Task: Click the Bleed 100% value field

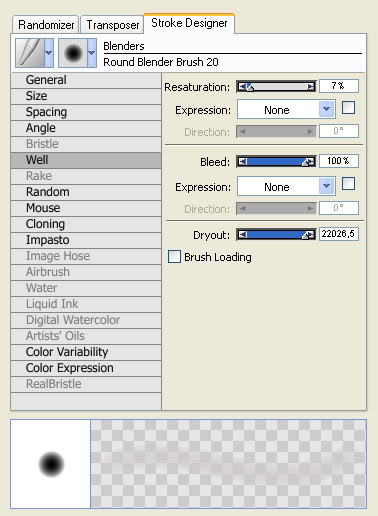Action: click(x=339, y=161)
